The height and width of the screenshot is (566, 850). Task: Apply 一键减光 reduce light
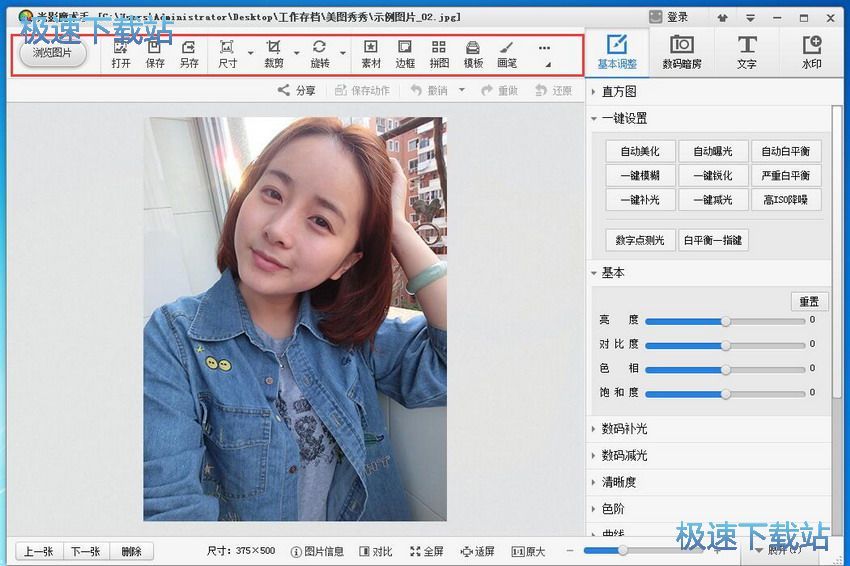point(713,200)
